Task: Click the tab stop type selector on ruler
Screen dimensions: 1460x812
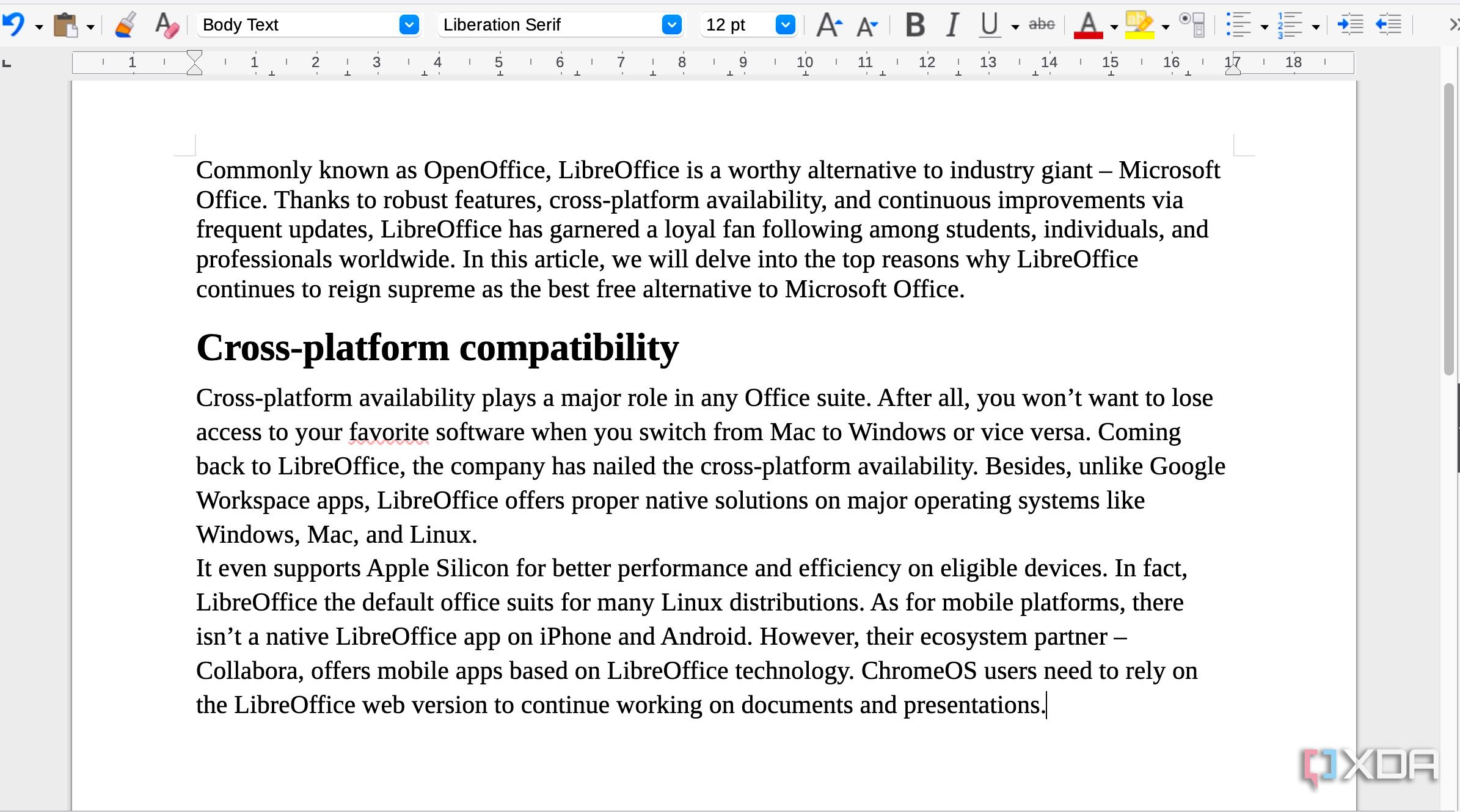Action: (x=7, y=63)
